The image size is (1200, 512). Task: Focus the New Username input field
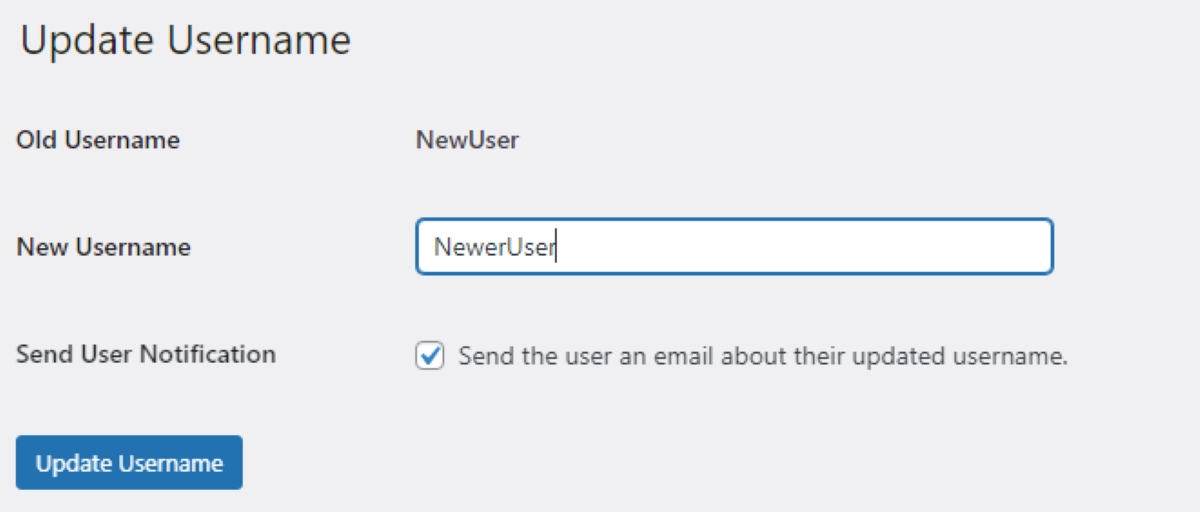click(x=734, y=247)
